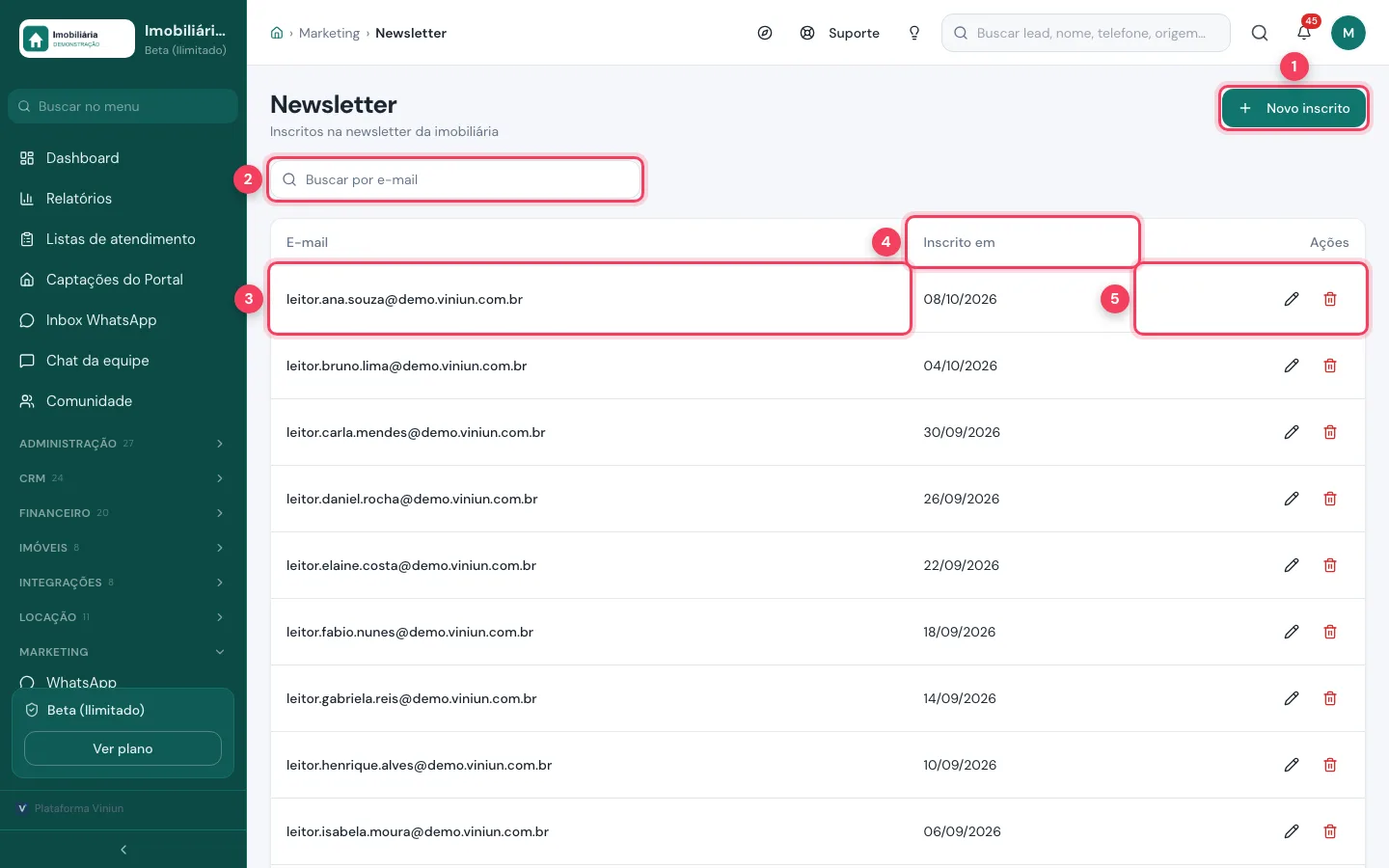Focus the Buscar no menu field
This screenshot has width=1389, height=868.
coord(123,106)
